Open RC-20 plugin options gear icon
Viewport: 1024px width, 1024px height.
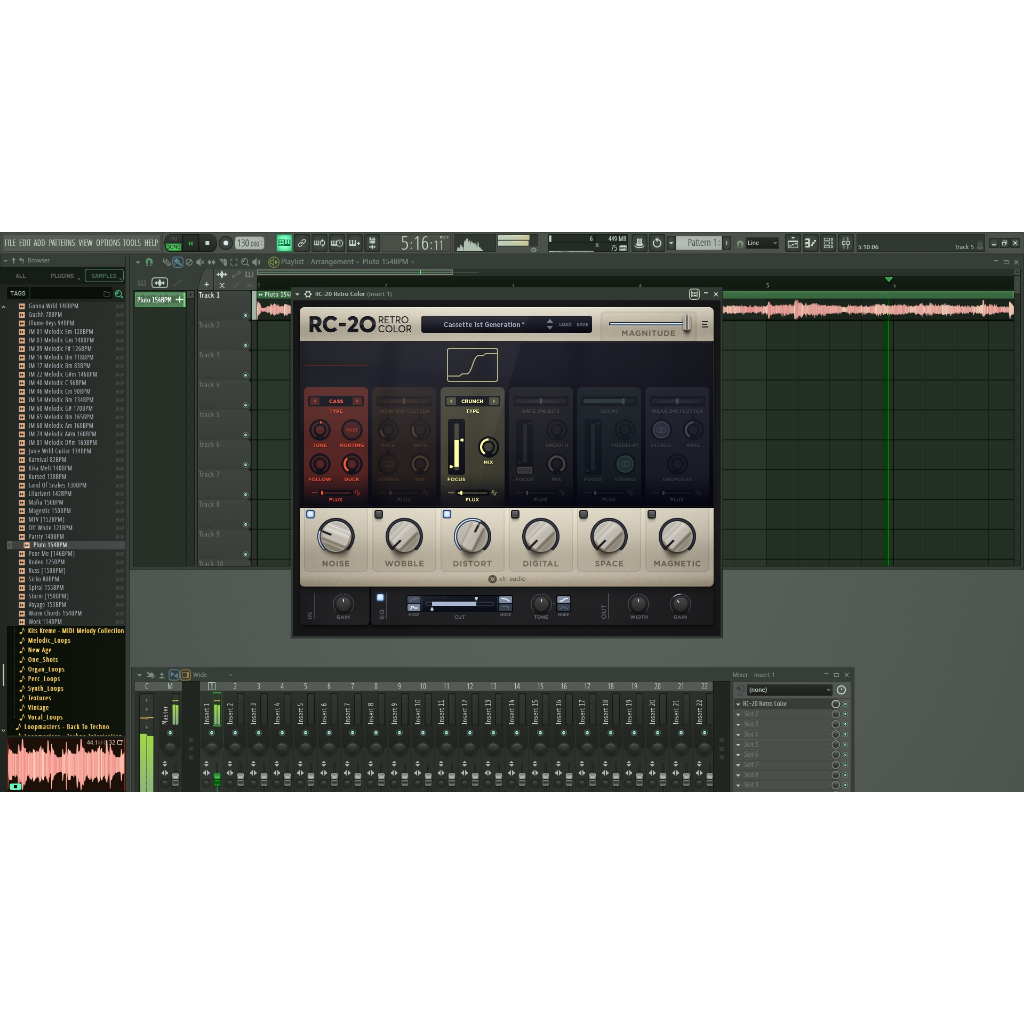[x=308, y=295]
